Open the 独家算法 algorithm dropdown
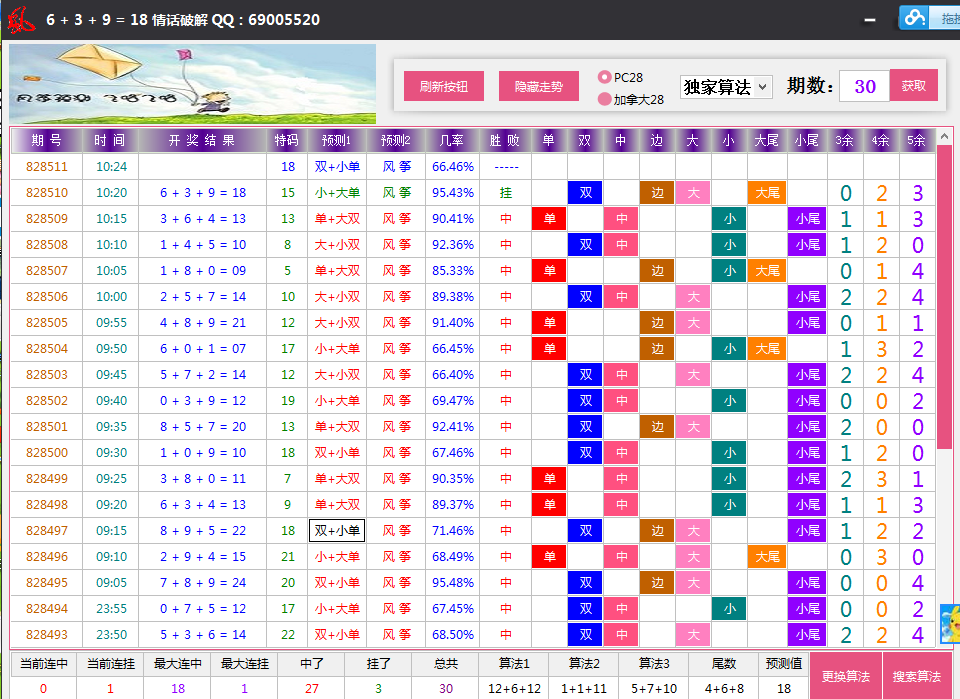The image size is (960, 699). [x=726, y=87]
